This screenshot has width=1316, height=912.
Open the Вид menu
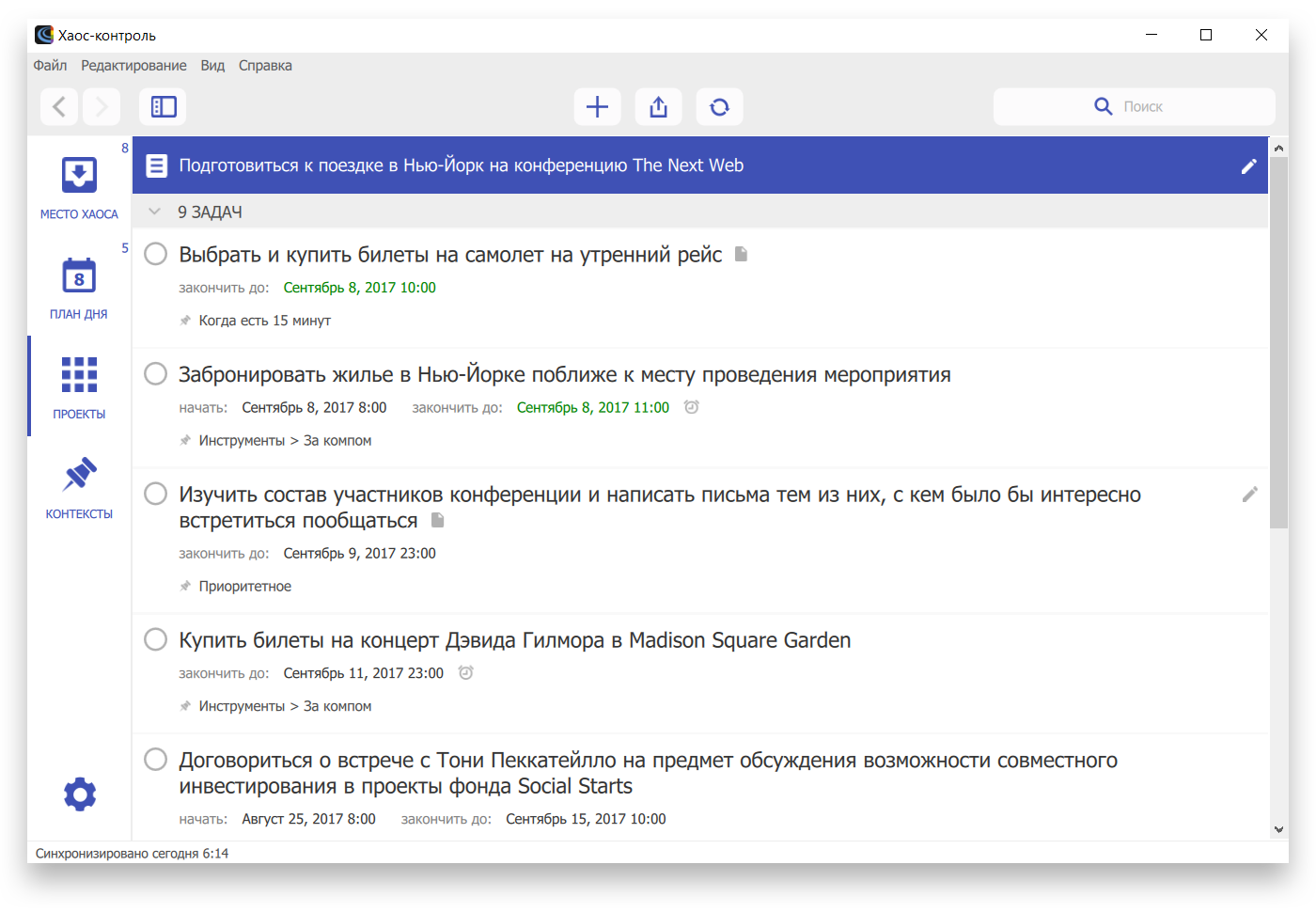coord(212,66)
